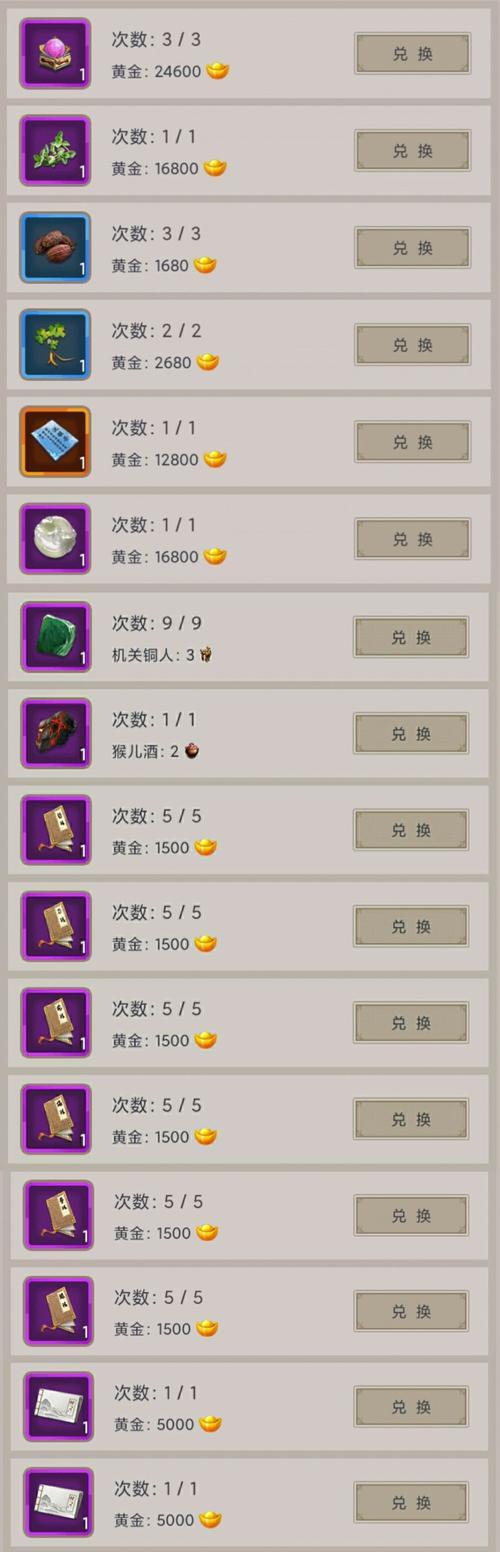This screenshot has height=1552, width=500.
Task: Tap the blue letter item on orange background
Action: pyautogui.click(x=55, y=441)
